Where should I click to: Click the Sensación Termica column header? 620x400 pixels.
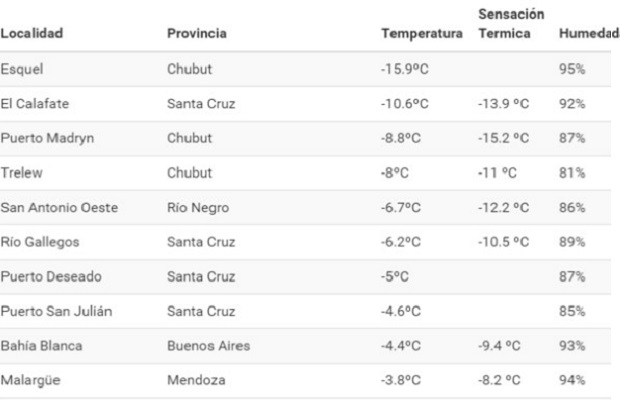click(511, 24)
